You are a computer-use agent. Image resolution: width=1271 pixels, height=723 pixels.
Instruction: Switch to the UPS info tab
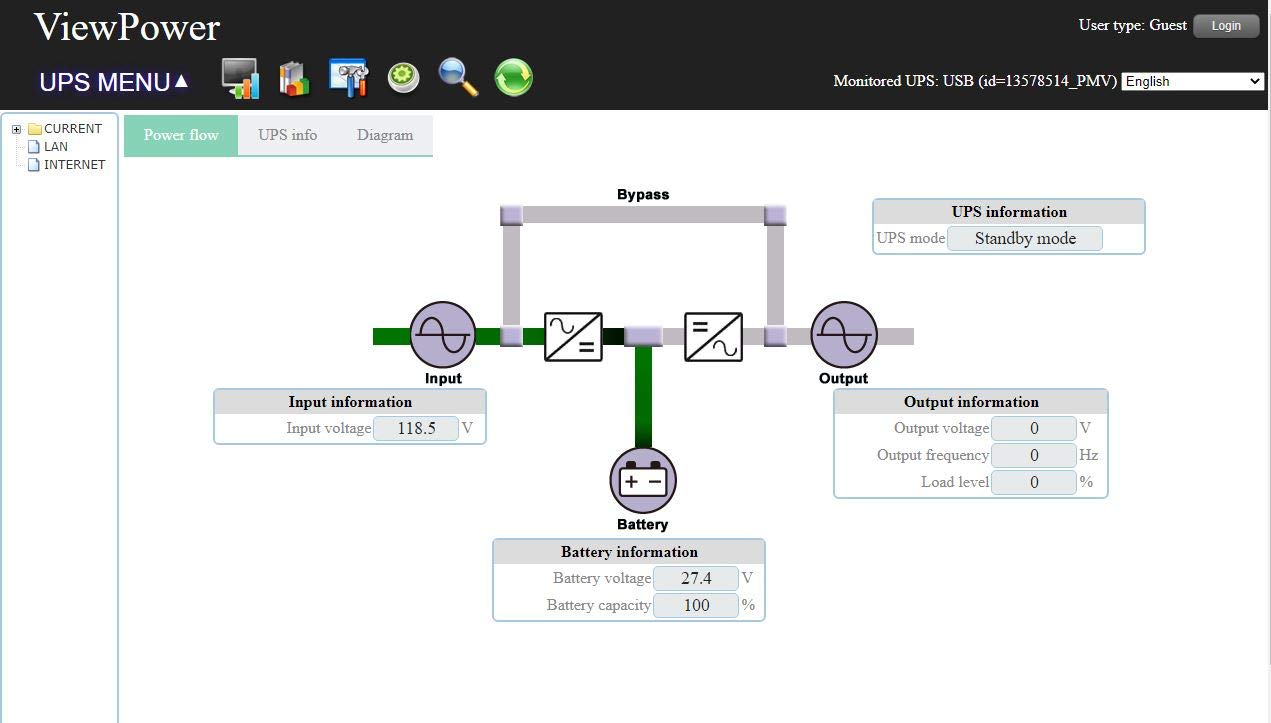click(x=287, y=135)
